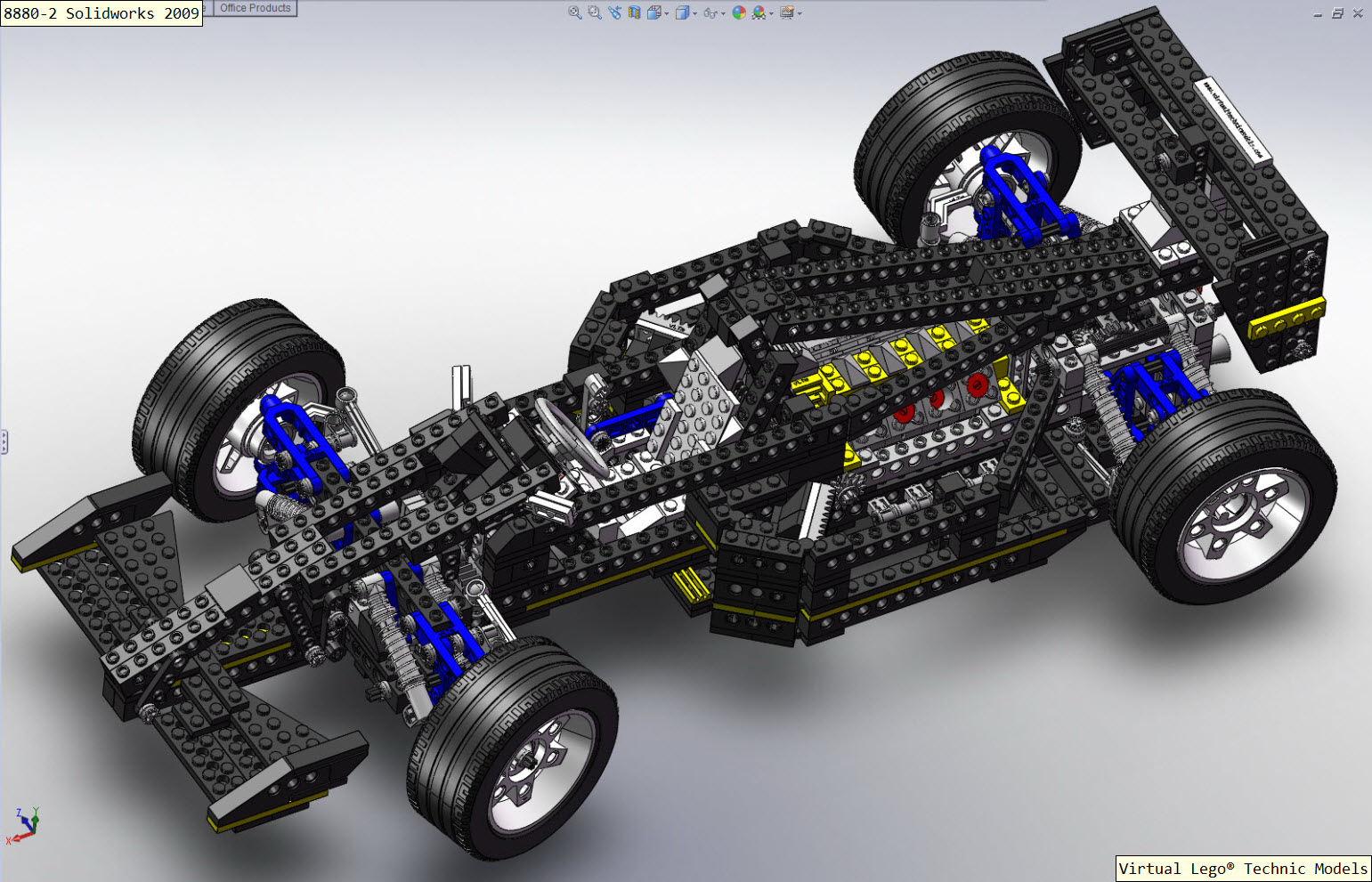This screenshot has width=1372, height=882.
Task: Activate the Section View tool
Action: pos(634,12)
